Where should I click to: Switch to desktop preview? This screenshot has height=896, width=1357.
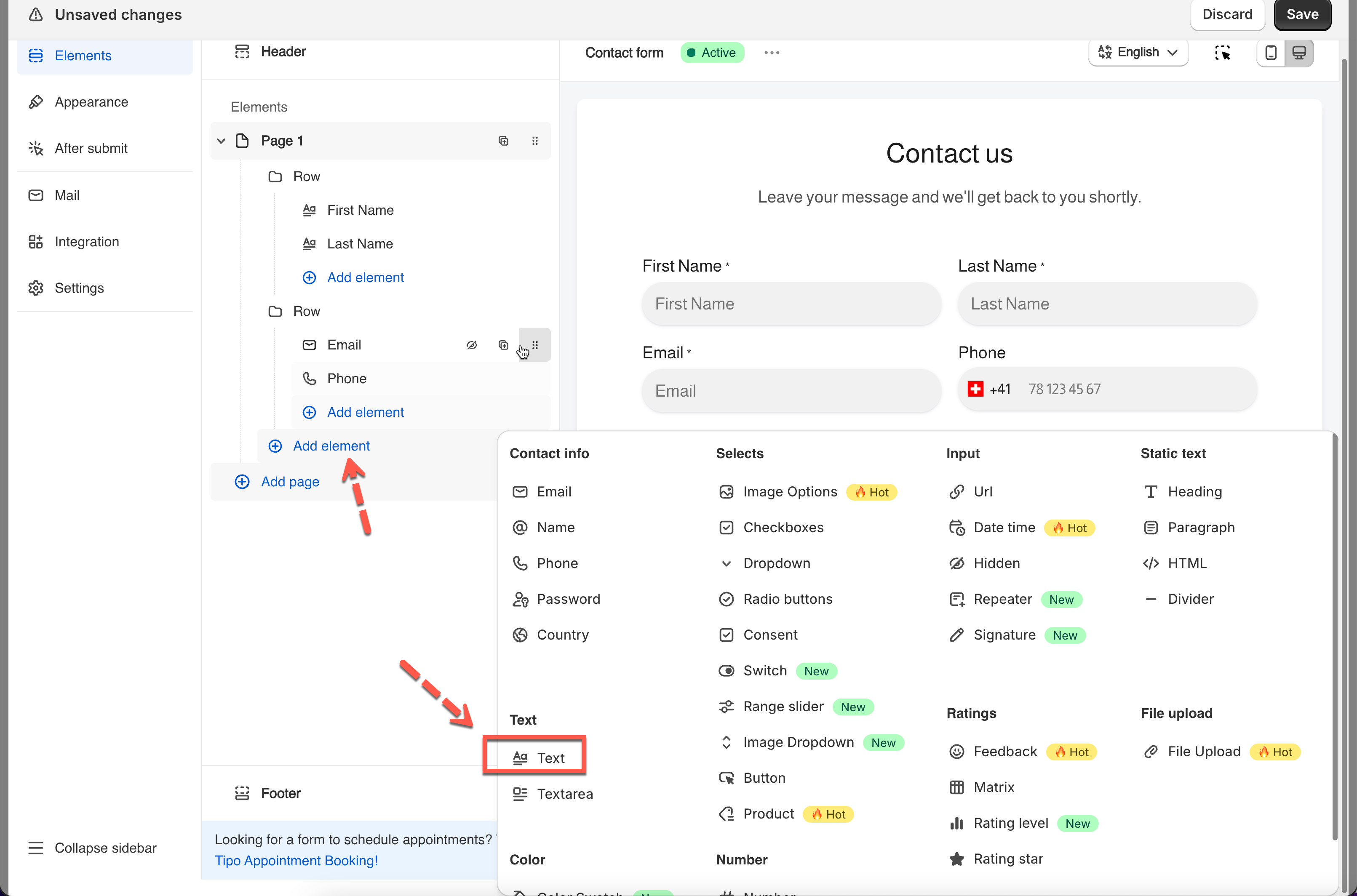coord(1299,53)
